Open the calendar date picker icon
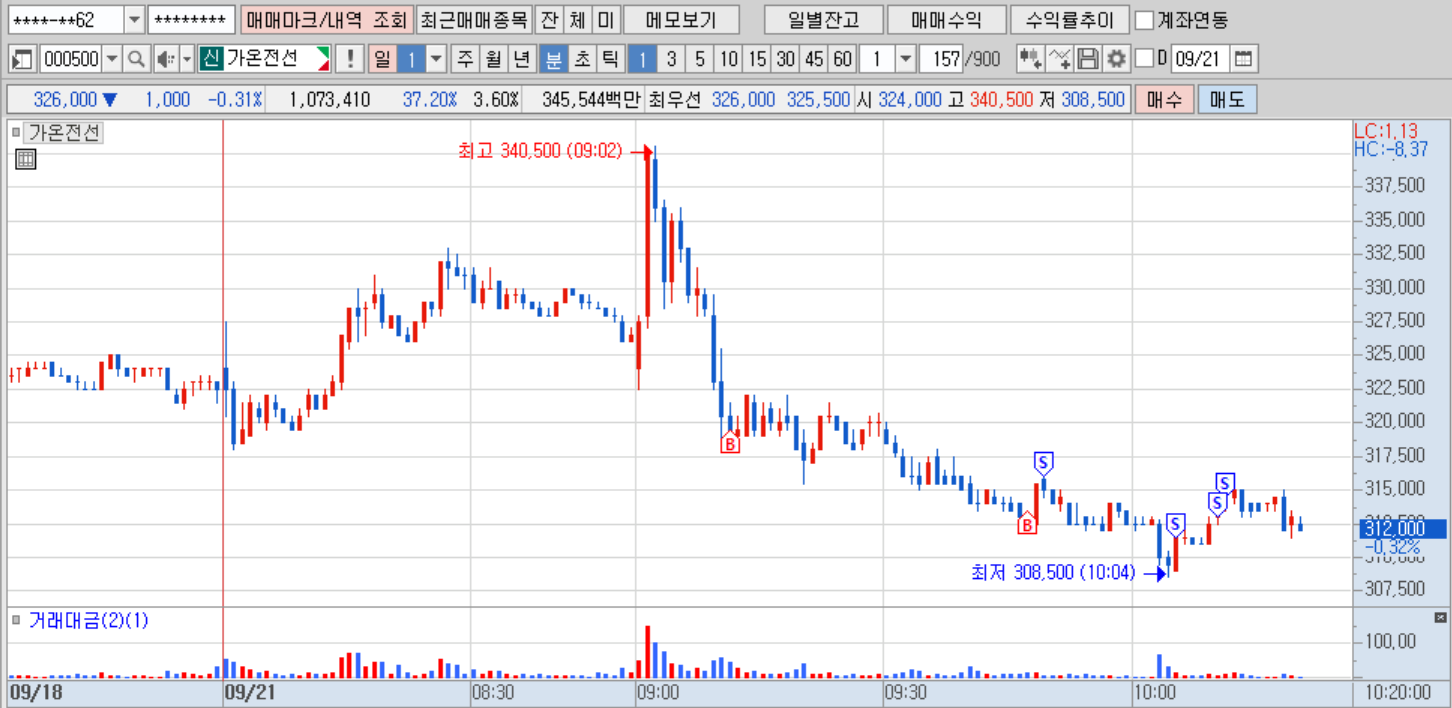 (1243, 59)
